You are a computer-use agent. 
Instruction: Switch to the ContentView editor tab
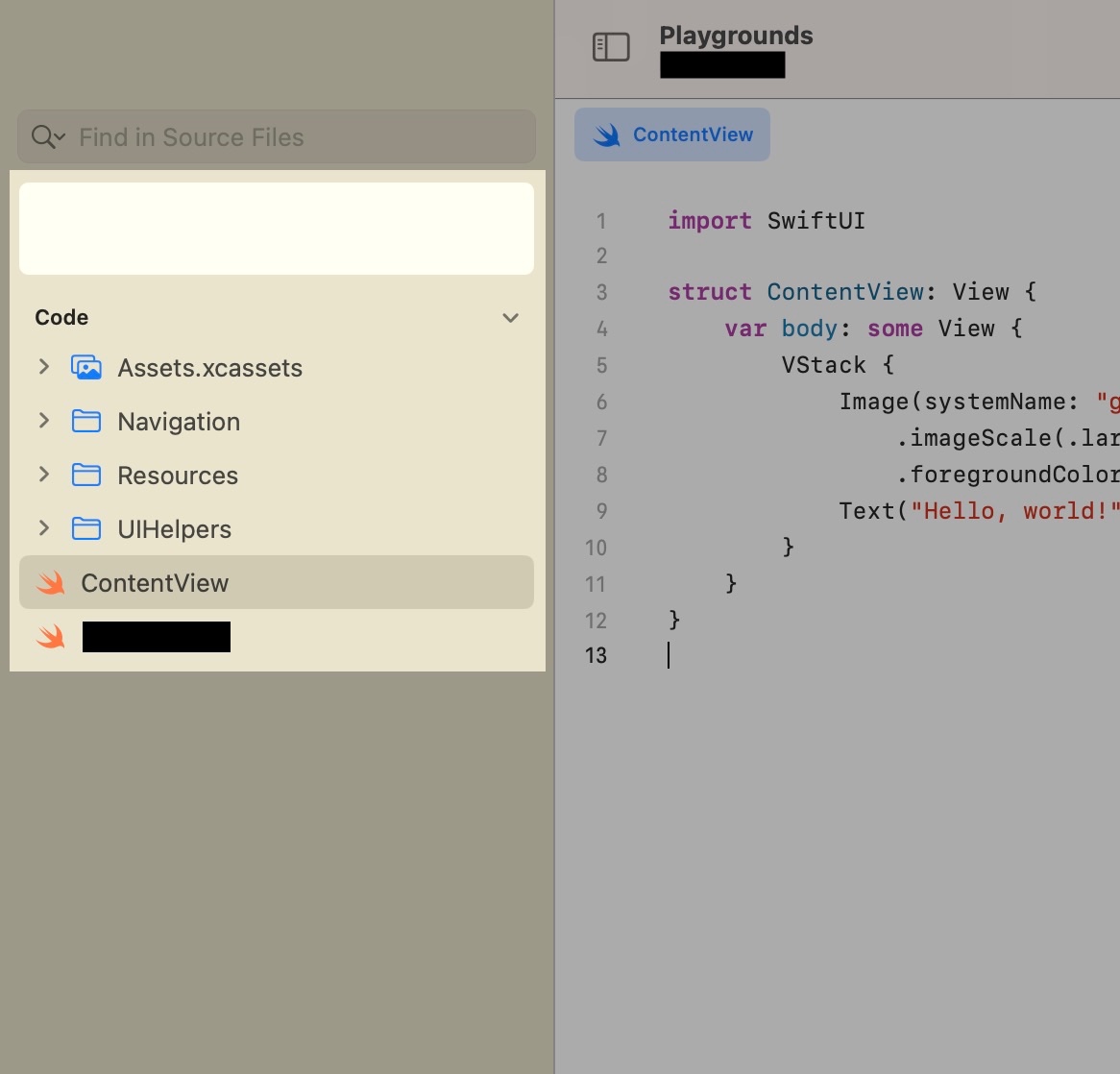click(x=672, y=134)
